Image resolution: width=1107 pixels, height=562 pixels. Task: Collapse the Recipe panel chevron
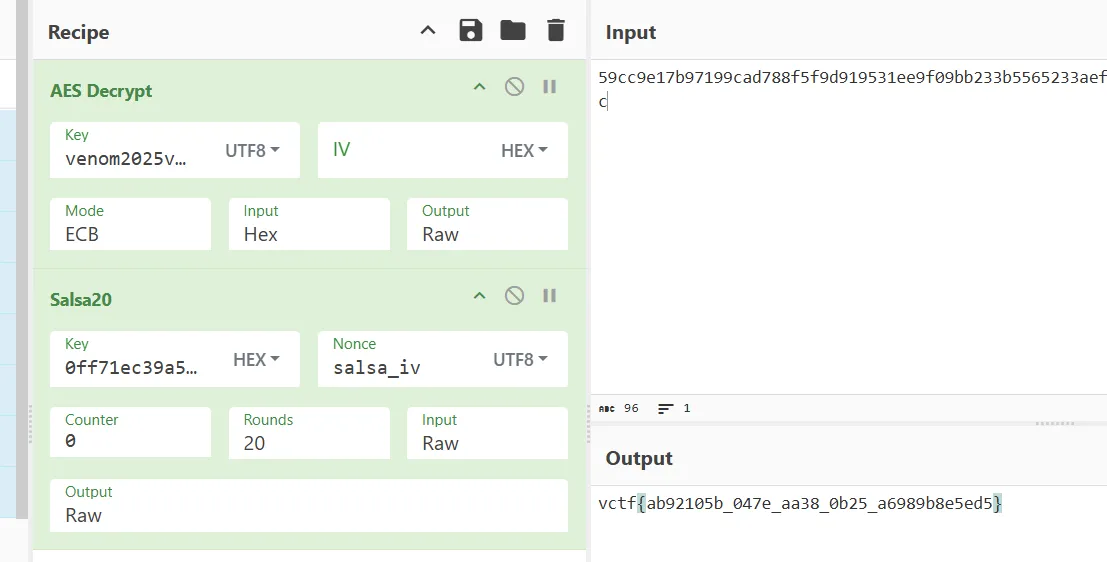pyautogui.click(x=428, y=31)
